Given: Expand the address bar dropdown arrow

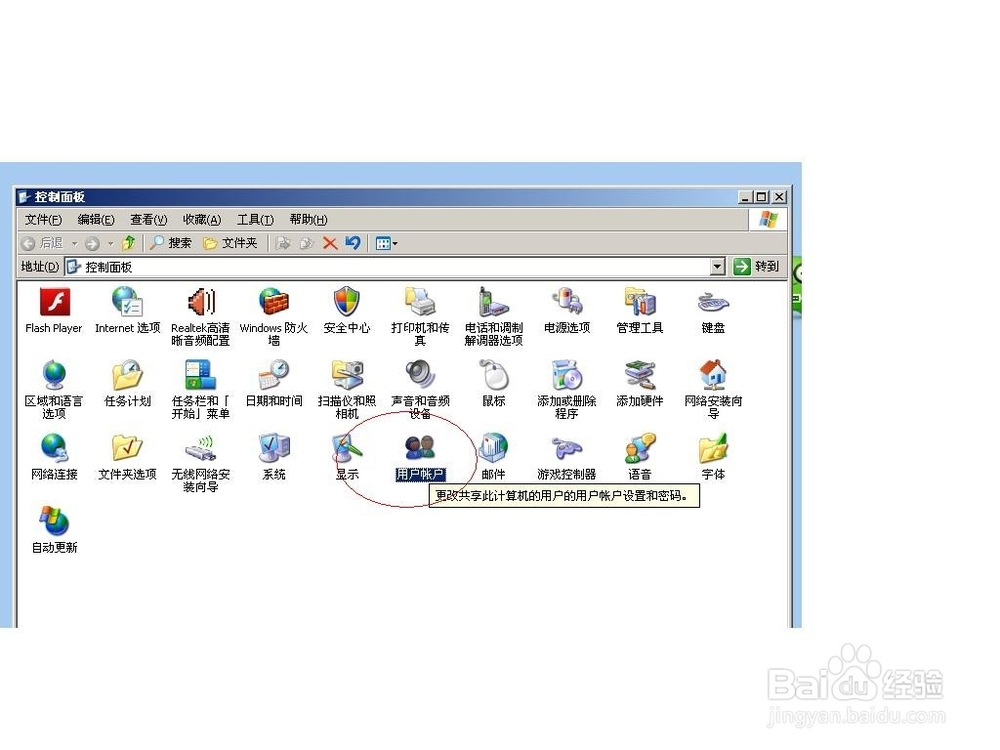Looking at the screenshot, I should (x=717, y=267).
